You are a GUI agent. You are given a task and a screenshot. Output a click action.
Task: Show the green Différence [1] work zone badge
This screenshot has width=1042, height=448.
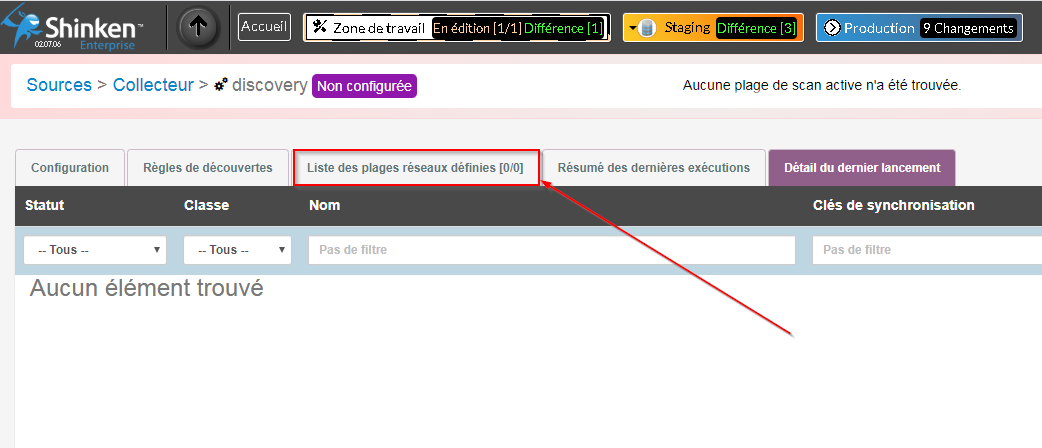point(564,28)
